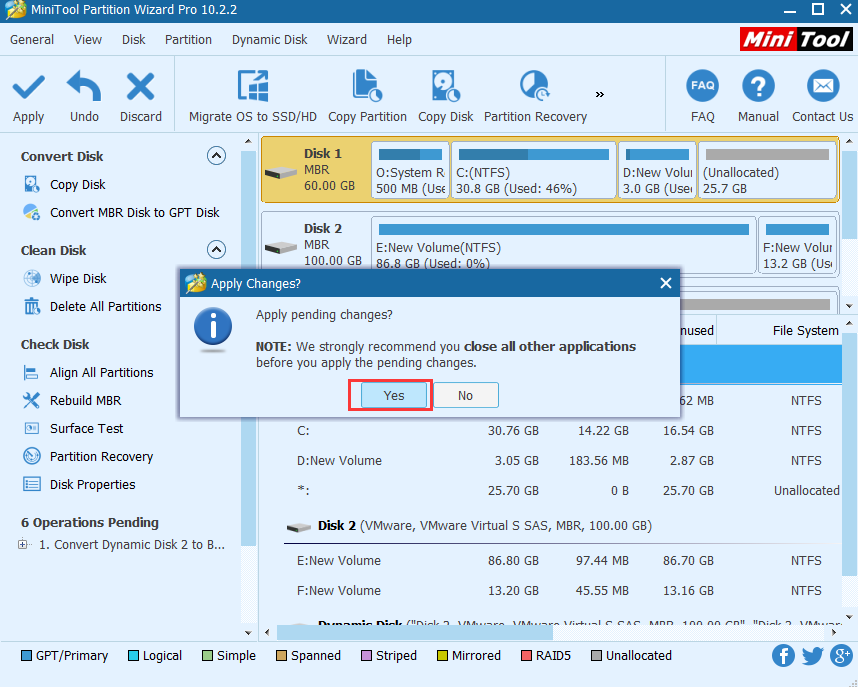Open the FAQ page

tap(703, 96)
